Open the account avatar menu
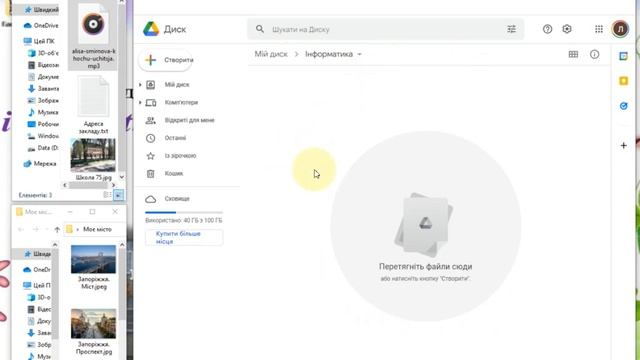640x360 pixels. click(620, 29)
